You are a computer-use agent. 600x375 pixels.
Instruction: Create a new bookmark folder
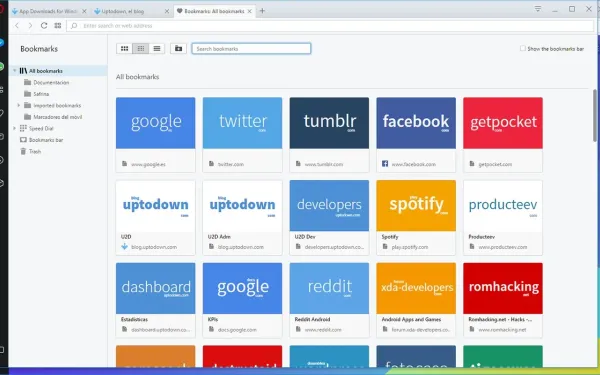click(178, 49)
